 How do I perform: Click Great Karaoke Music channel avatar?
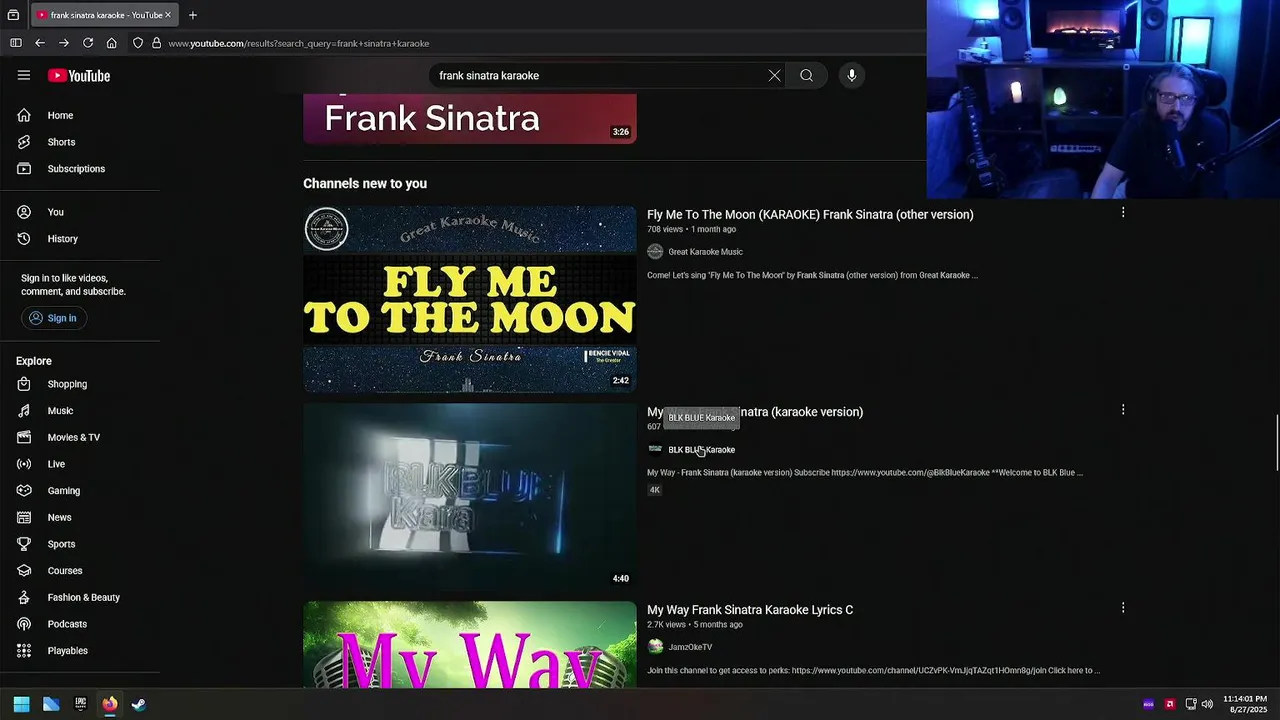coord(655,252)
